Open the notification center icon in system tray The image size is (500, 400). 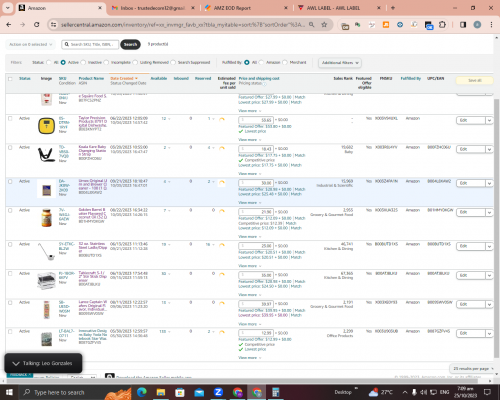487,392
